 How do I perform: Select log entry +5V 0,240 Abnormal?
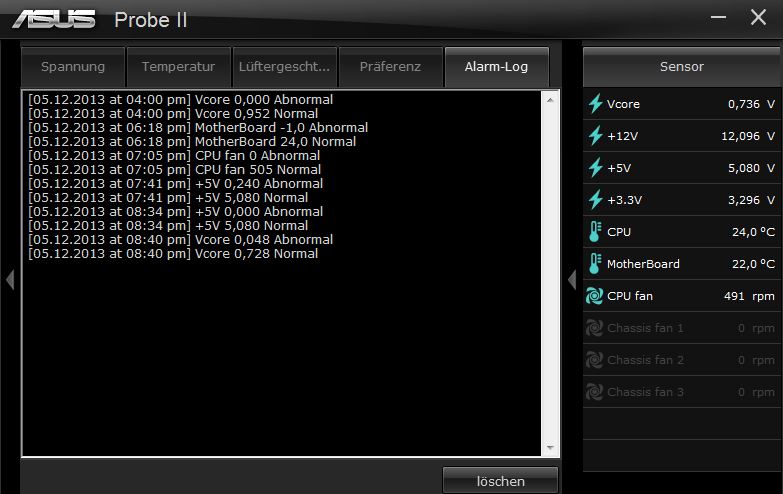click(175, 183)
